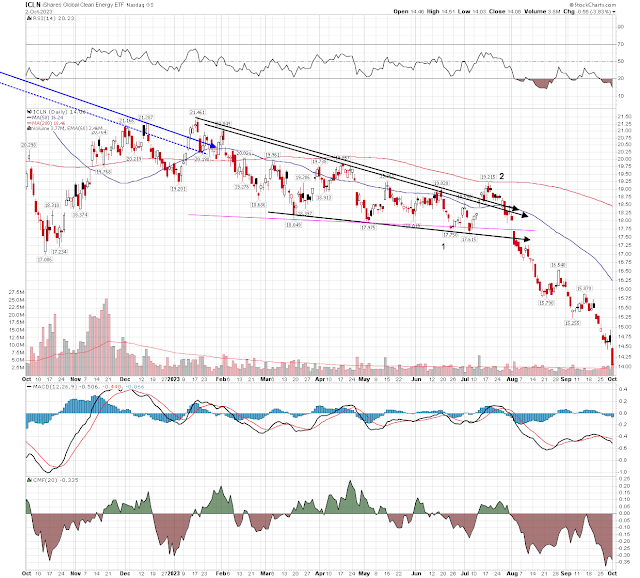The height and width of the screenshot is (578, 640).
Task: Click the 19.215 high price label
Action: click(x=488, y=177)
